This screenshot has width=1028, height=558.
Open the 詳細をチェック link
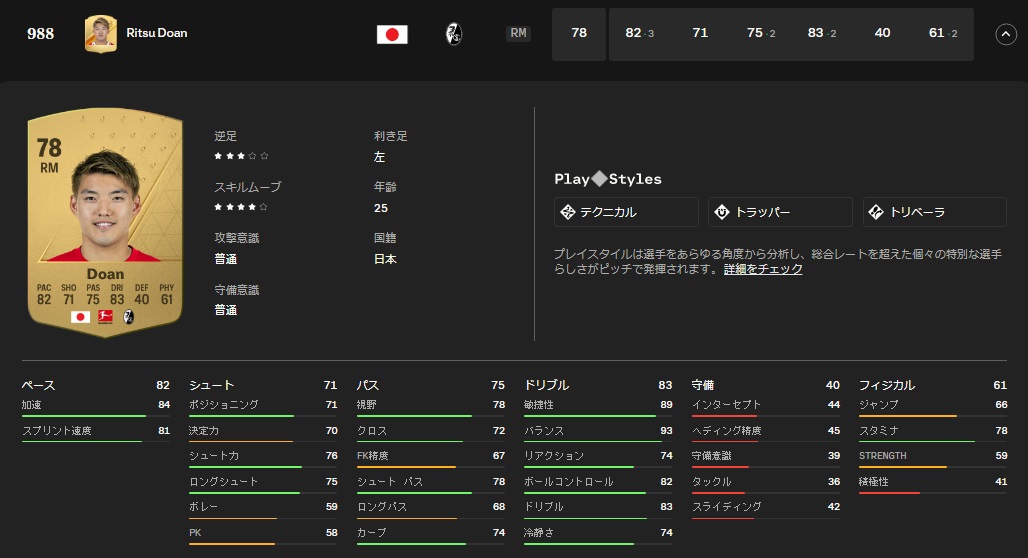coord(763,269)
